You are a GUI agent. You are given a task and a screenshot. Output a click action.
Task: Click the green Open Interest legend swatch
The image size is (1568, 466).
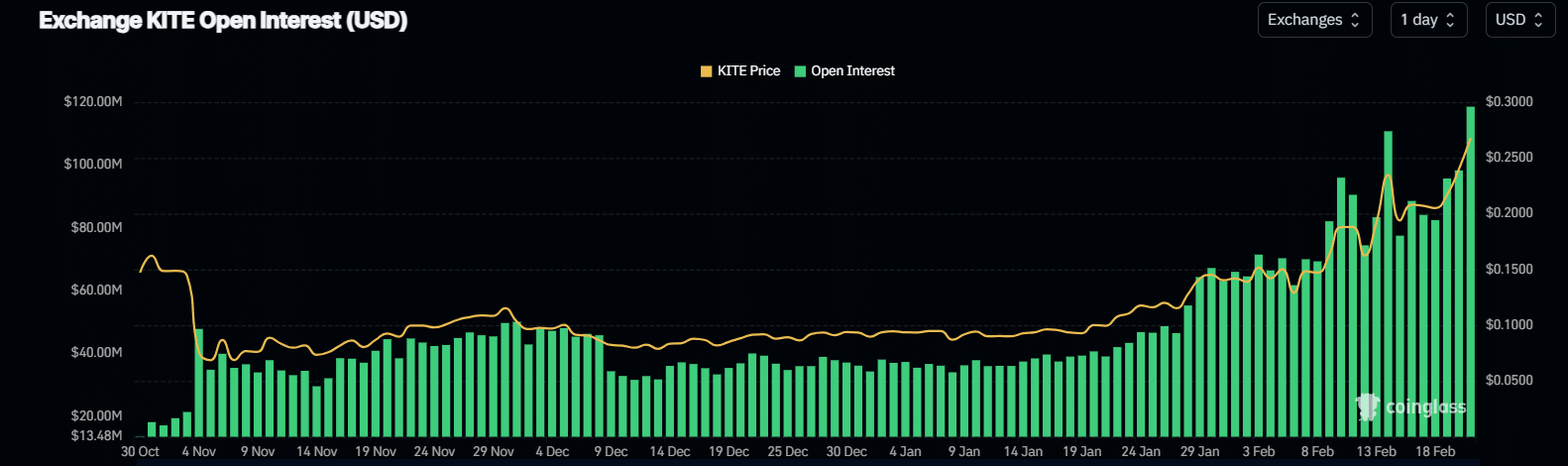800,71
